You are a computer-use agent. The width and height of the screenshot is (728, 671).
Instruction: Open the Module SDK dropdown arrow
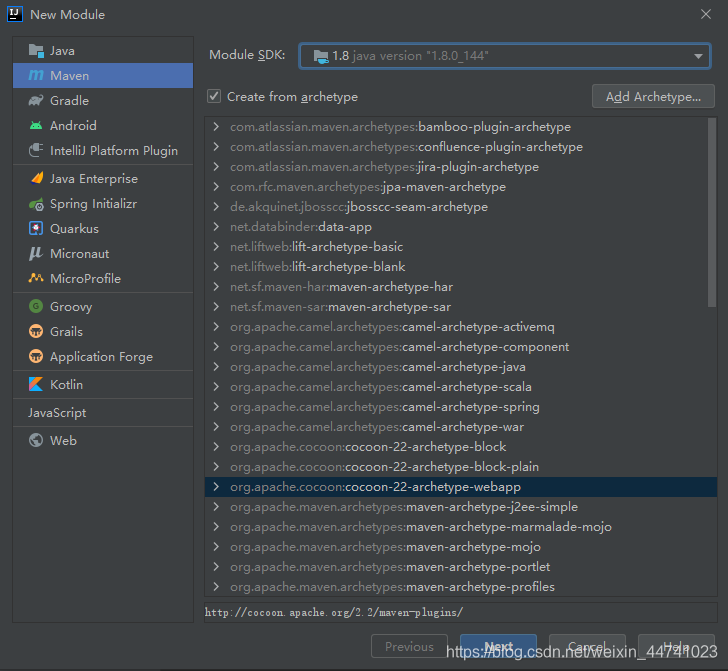point(698,56)
